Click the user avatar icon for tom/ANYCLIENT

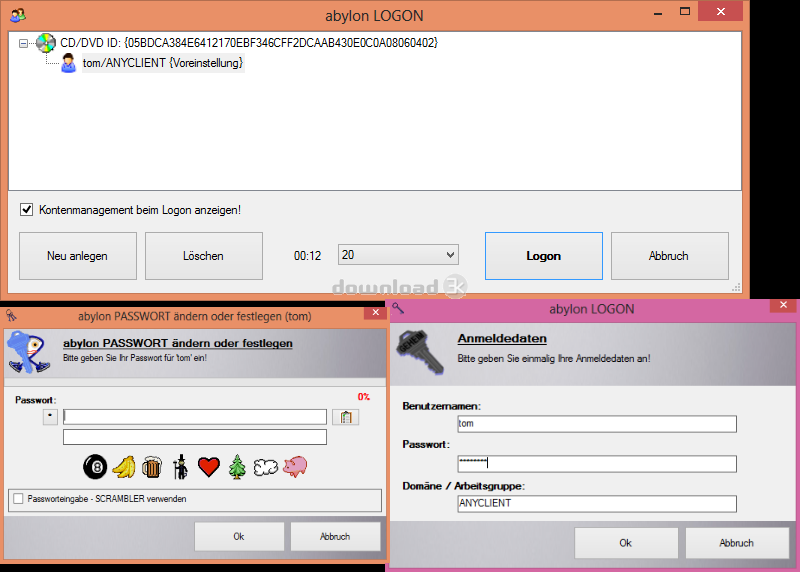point(68,63)
